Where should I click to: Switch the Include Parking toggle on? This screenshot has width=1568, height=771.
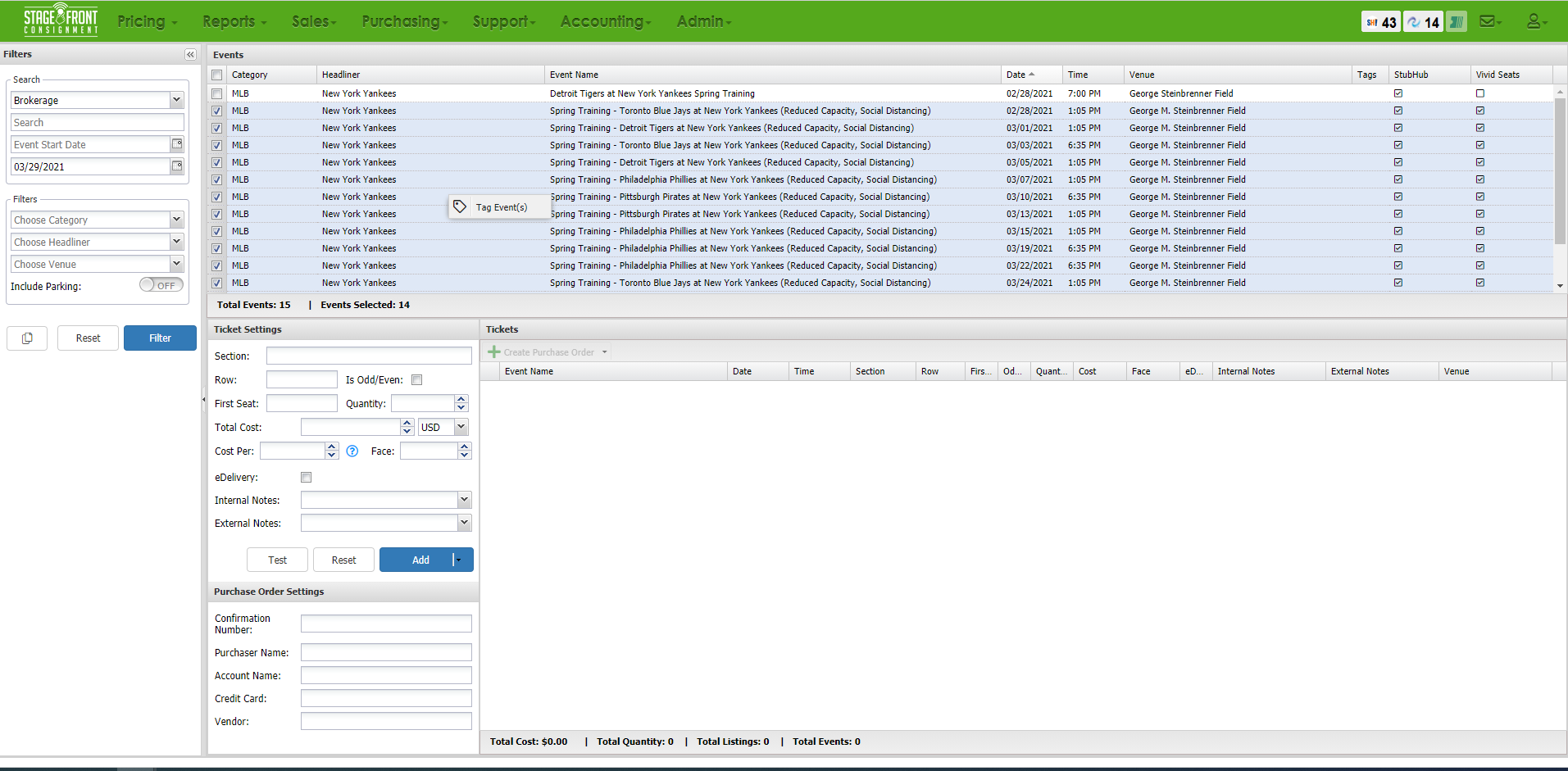161,285
